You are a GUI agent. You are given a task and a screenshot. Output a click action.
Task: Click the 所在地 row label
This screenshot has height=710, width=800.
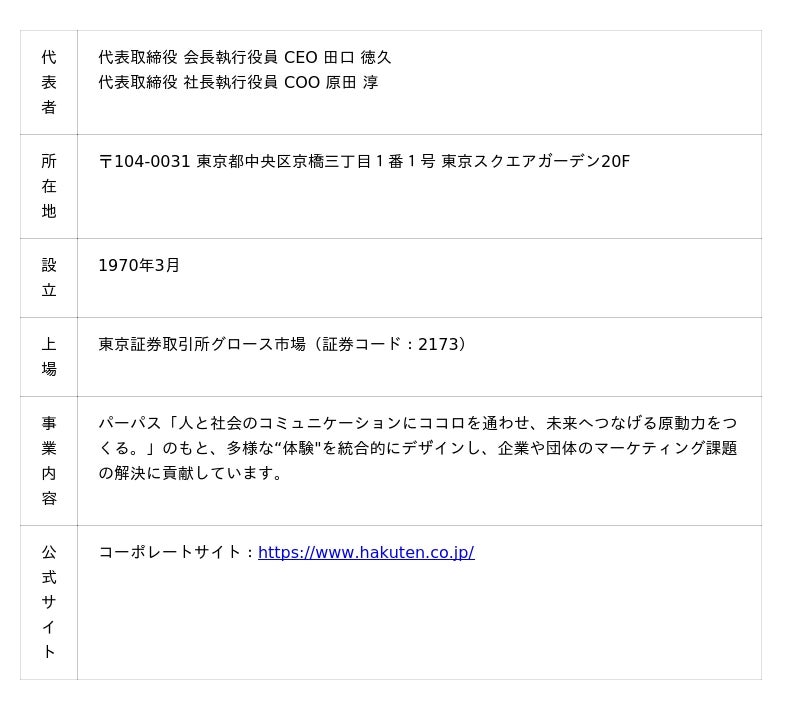(49, 186)
